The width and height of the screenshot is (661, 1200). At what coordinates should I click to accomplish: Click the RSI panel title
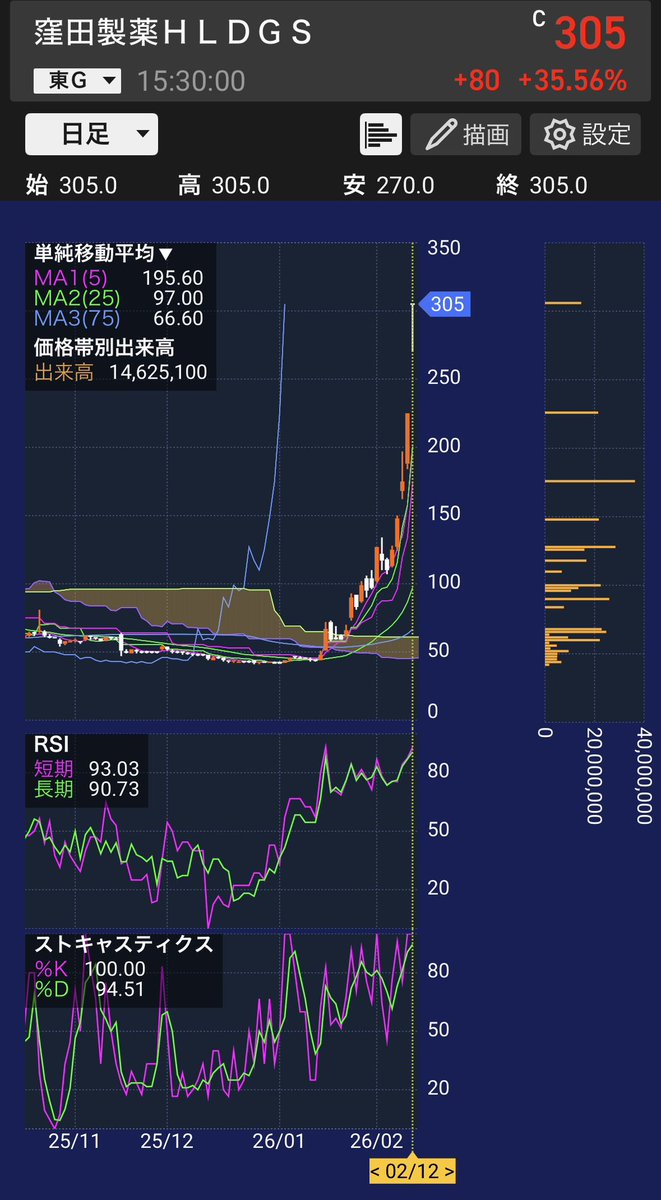[54, 745]
